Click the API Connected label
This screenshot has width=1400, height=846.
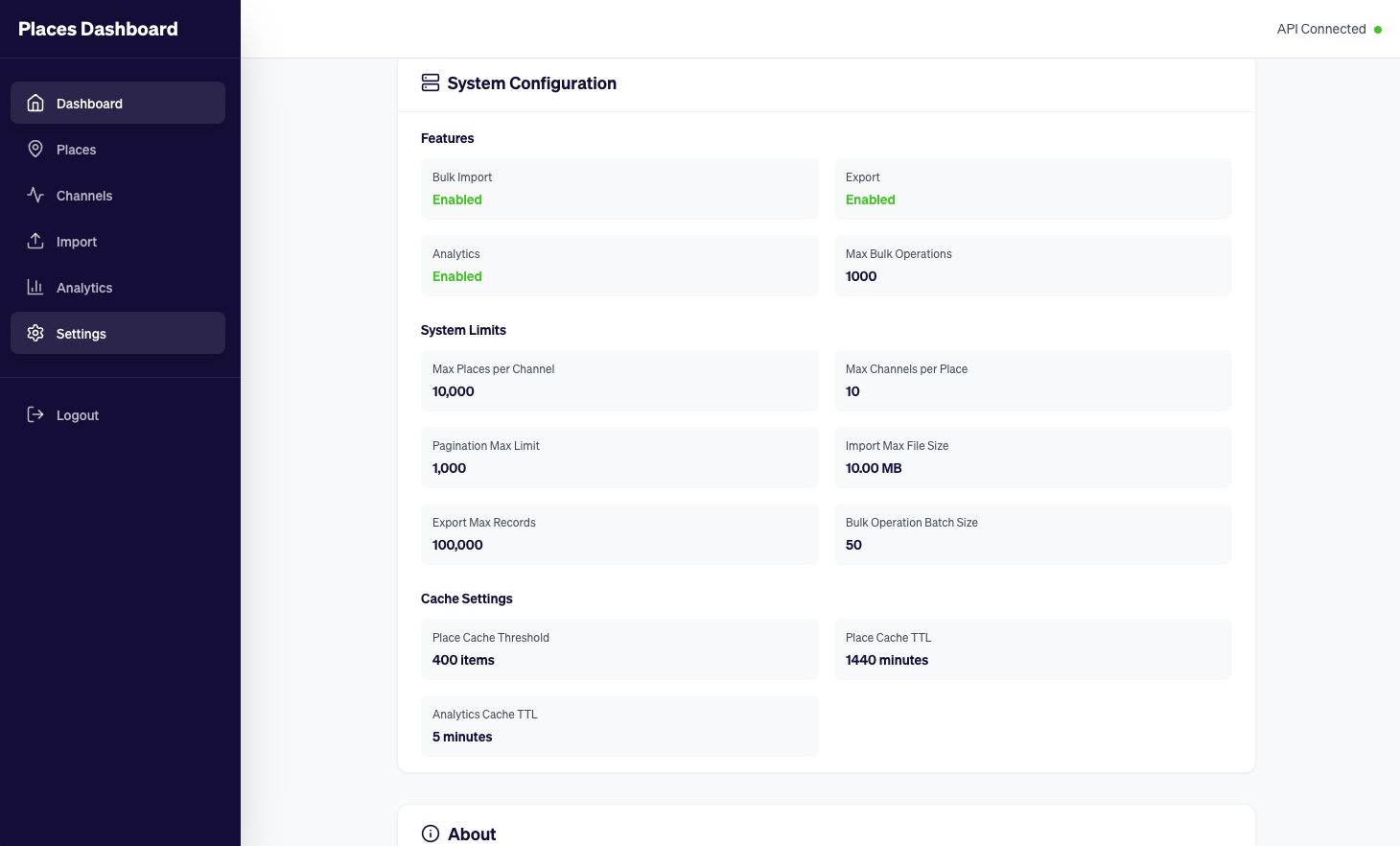[x=1321, y=29]
